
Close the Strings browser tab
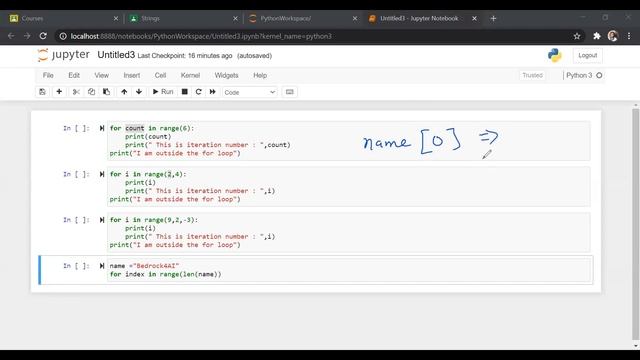[x=235, y=18]
